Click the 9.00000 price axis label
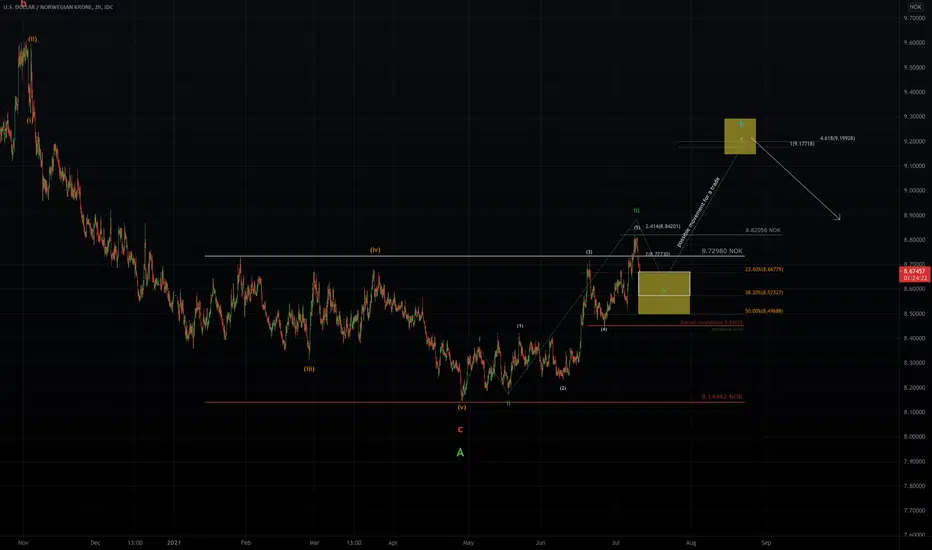 pyautogui.click(x=914, y=191)
